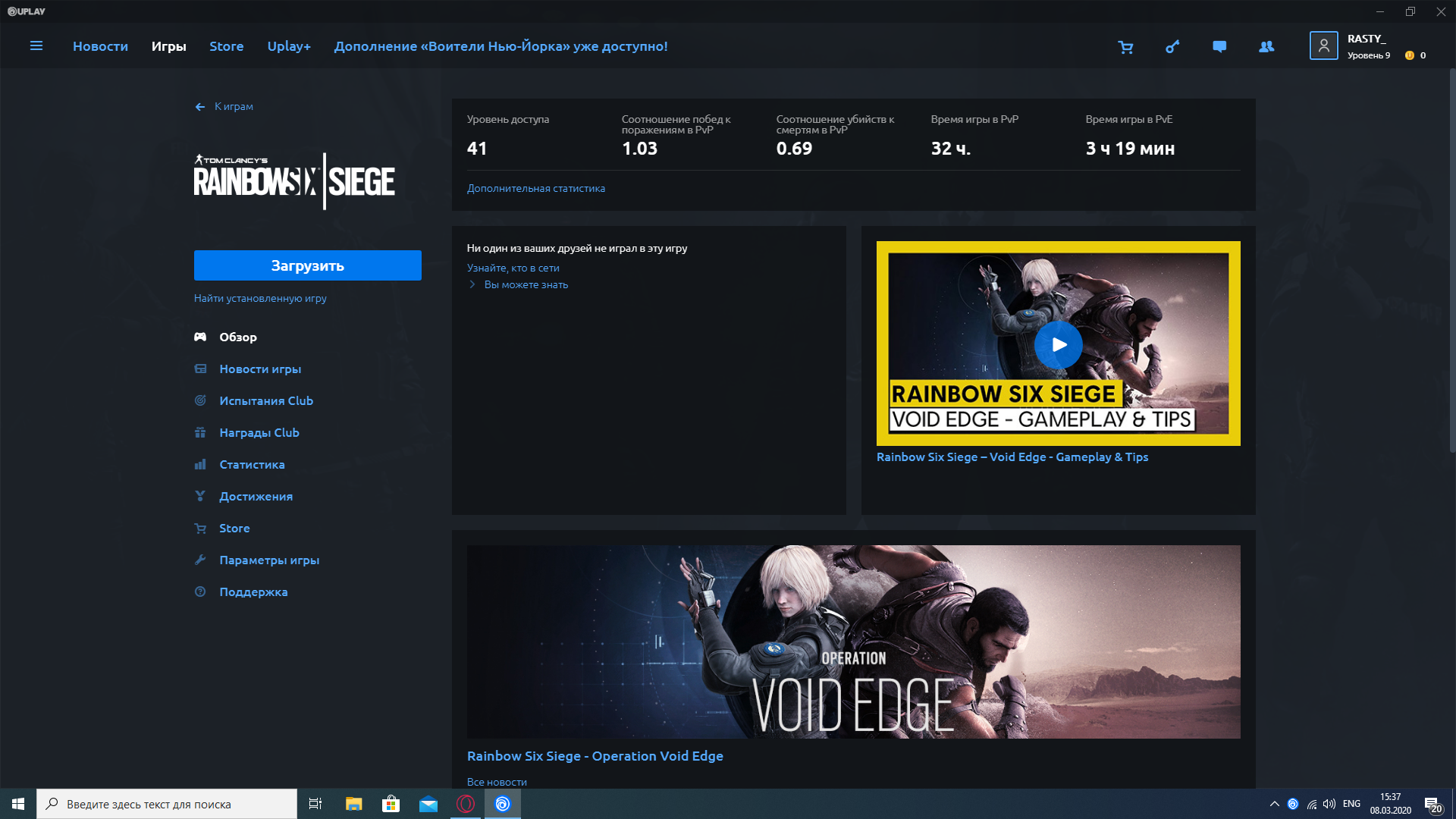The height and width of the screenshot is (819, 1456).
Task: Open Mail app from taskbar
Action: pos(428,804)
